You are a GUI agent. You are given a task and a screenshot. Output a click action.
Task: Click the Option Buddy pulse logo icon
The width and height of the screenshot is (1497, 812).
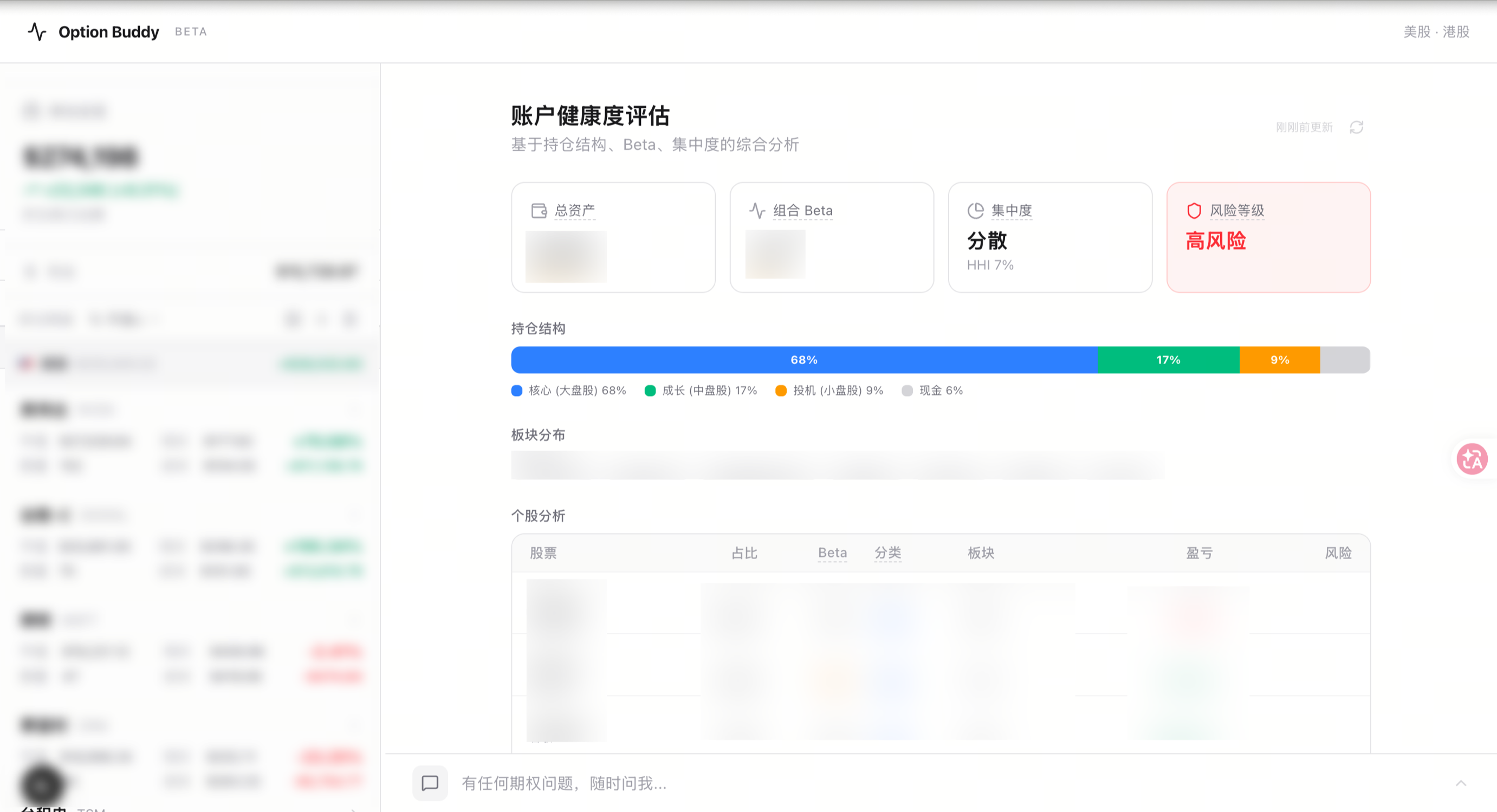pyautogui.click(x=37, y=31)
